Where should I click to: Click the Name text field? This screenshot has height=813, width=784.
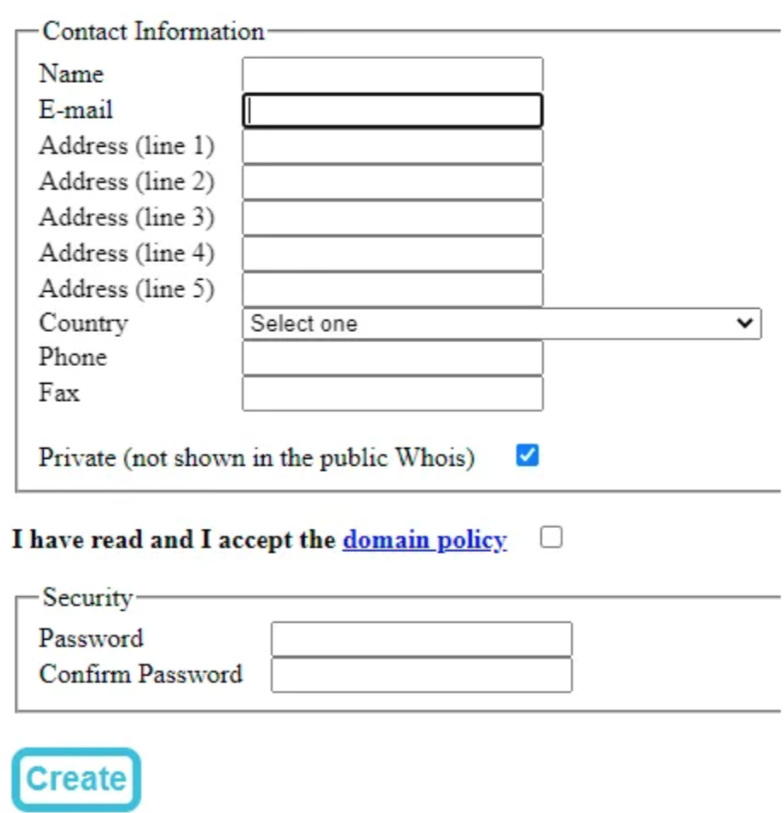pos(392,75)
